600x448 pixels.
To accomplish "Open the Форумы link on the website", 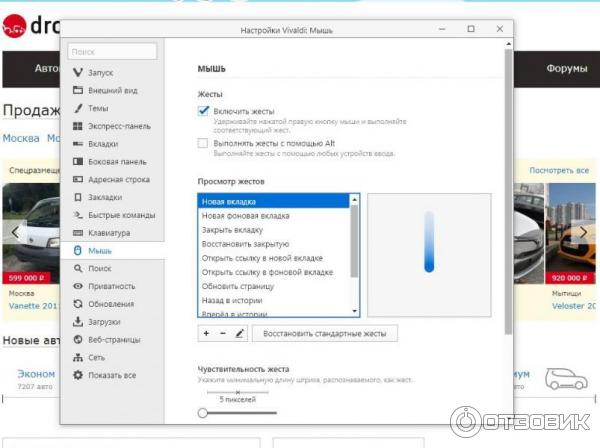I will (567, 68).
